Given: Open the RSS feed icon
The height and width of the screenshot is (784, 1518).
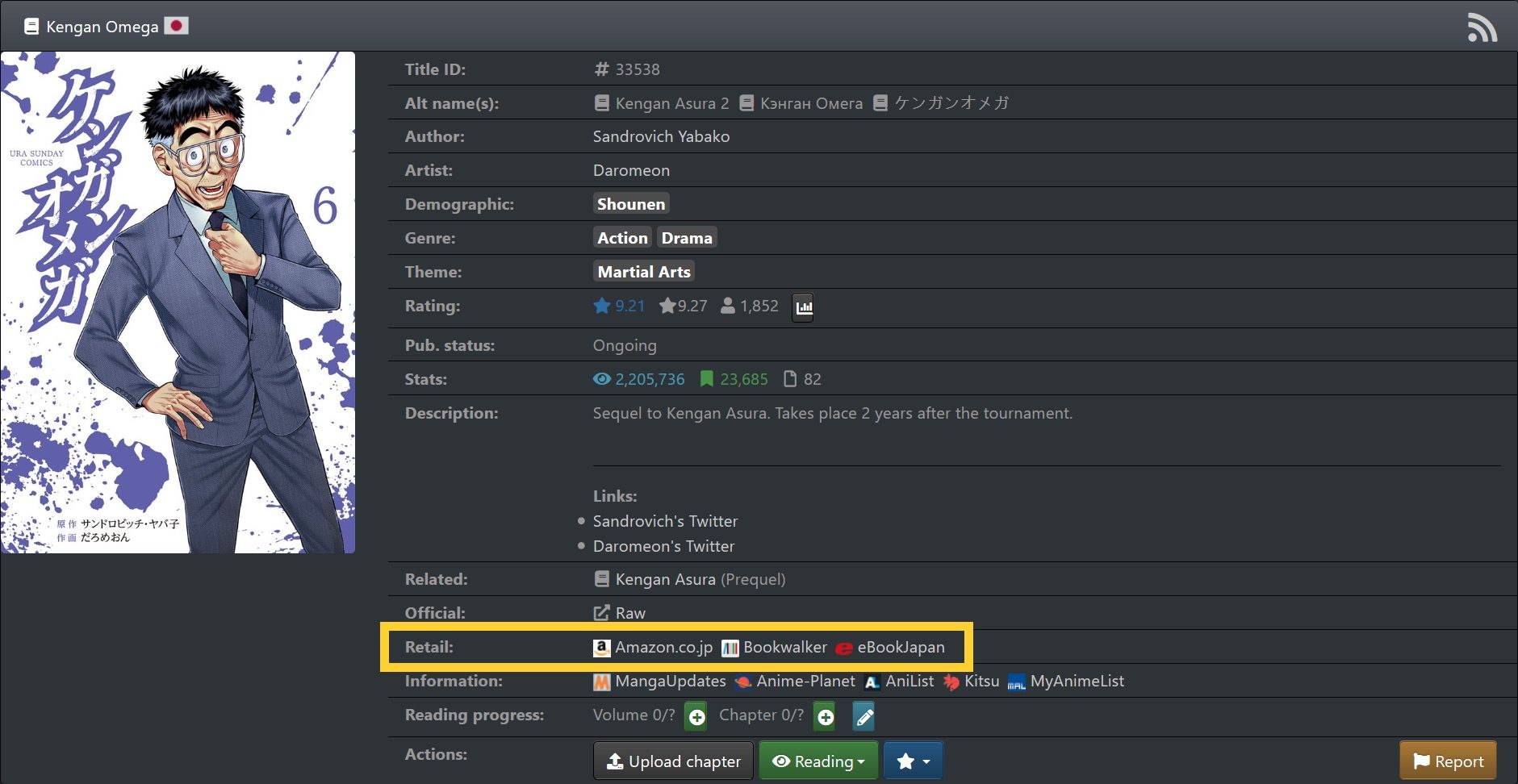Looking at the screenshot, I should (1482, 27).
